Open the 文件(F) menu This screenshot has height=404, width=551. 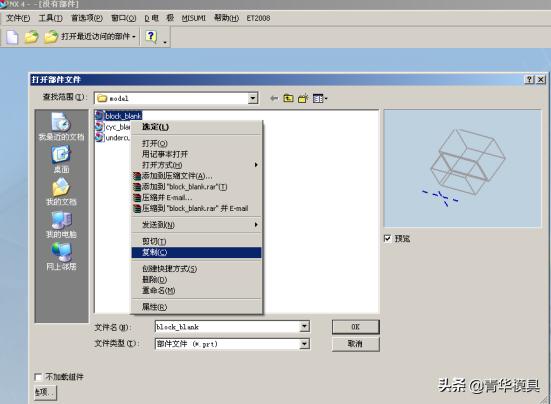pos(18,18)
